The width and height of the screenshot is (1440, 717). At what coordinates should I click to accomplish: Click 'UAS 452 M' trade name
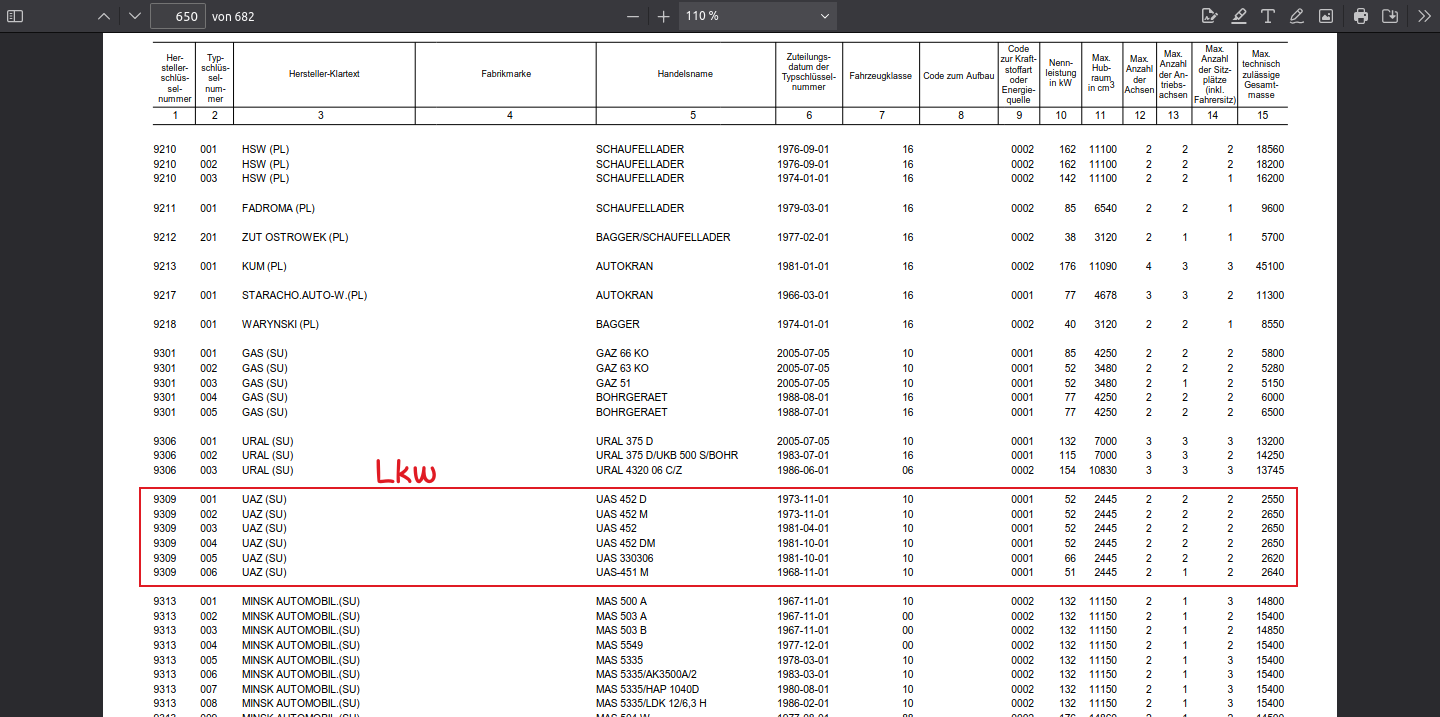[x=622, y=514]
